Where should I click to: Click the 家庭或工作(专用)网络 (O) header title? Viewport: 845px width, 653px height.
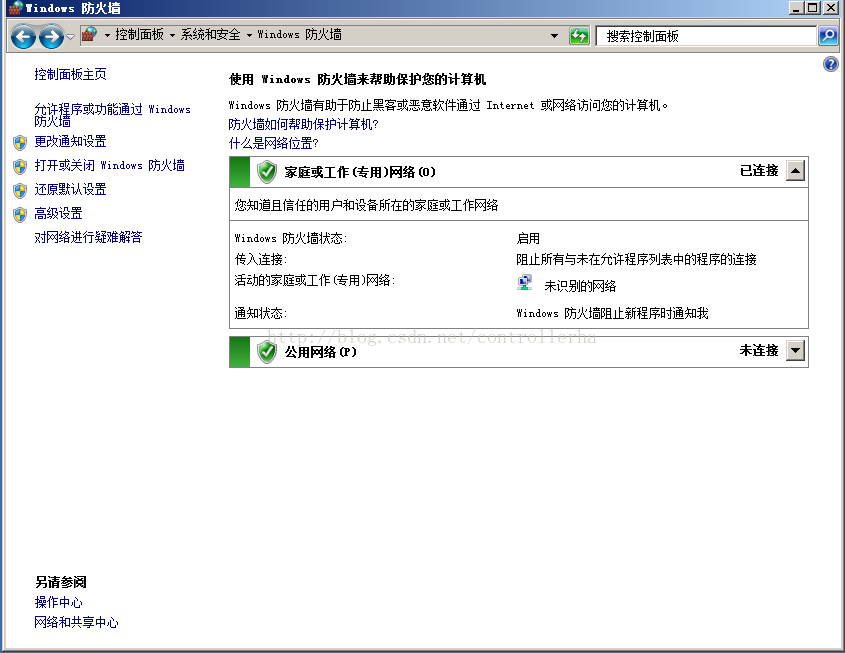click(359, 172)
